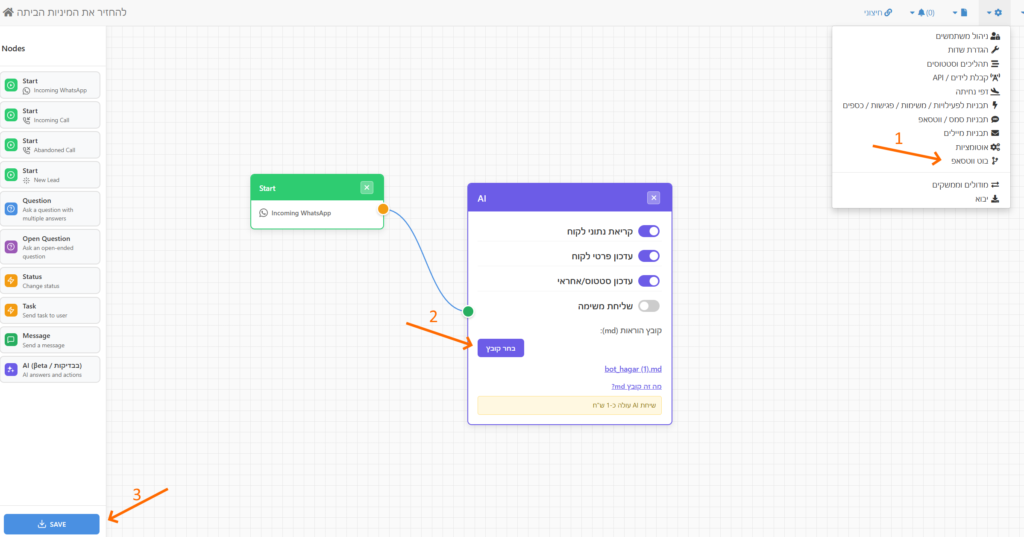Click the blue SAVE button
1024x537 pixels.
(52, 524)
